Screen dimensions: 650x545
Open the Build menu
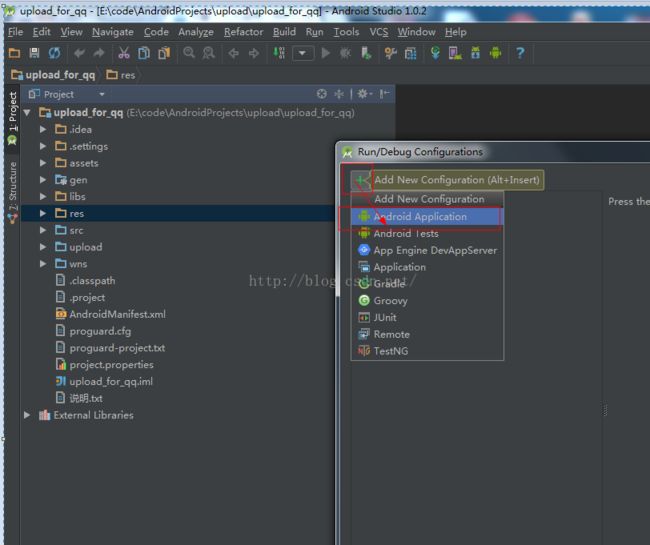(x=284, y=32)
